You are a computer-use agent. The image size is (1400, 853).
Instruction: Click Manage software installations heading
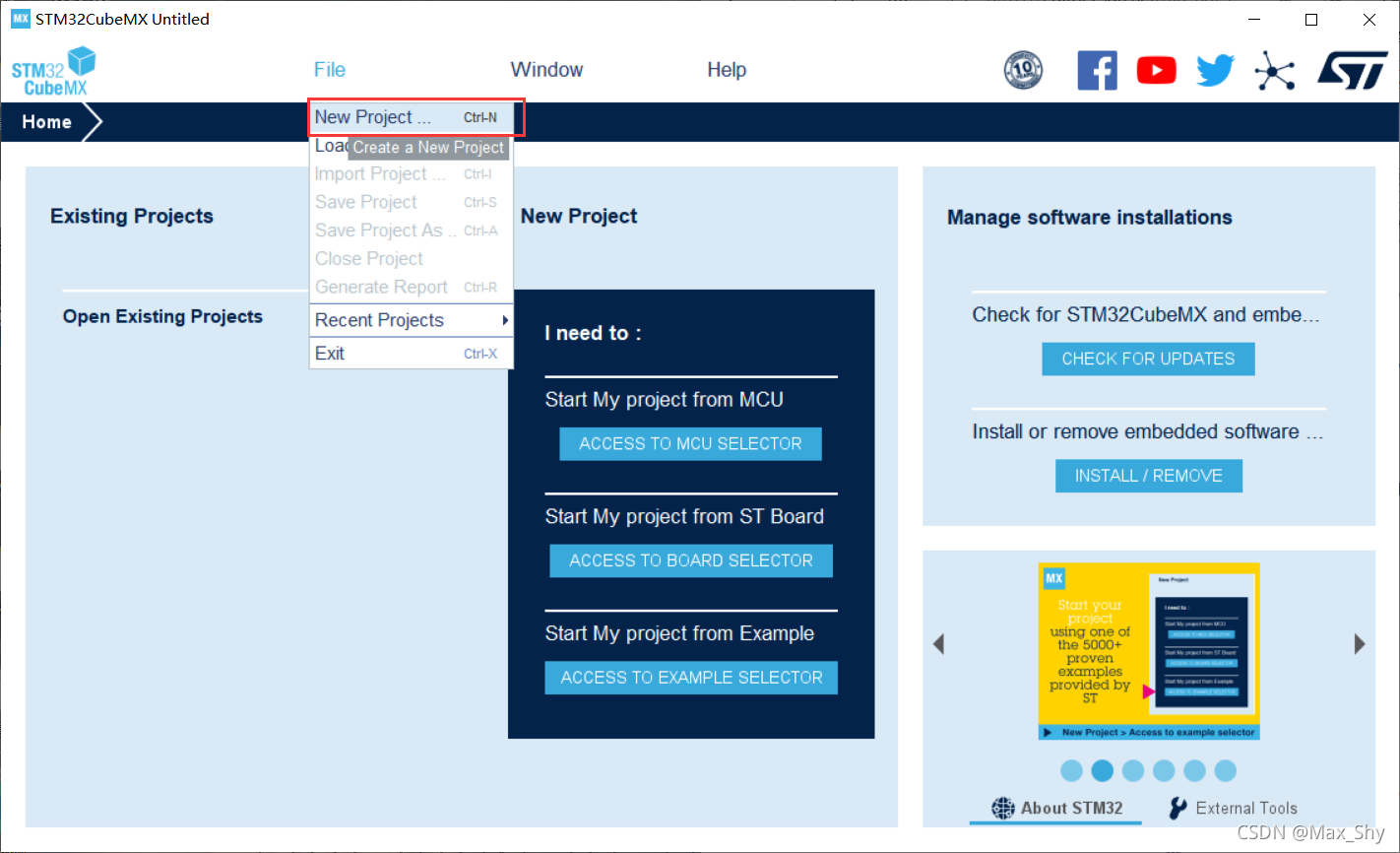(x=1090, y=218)
